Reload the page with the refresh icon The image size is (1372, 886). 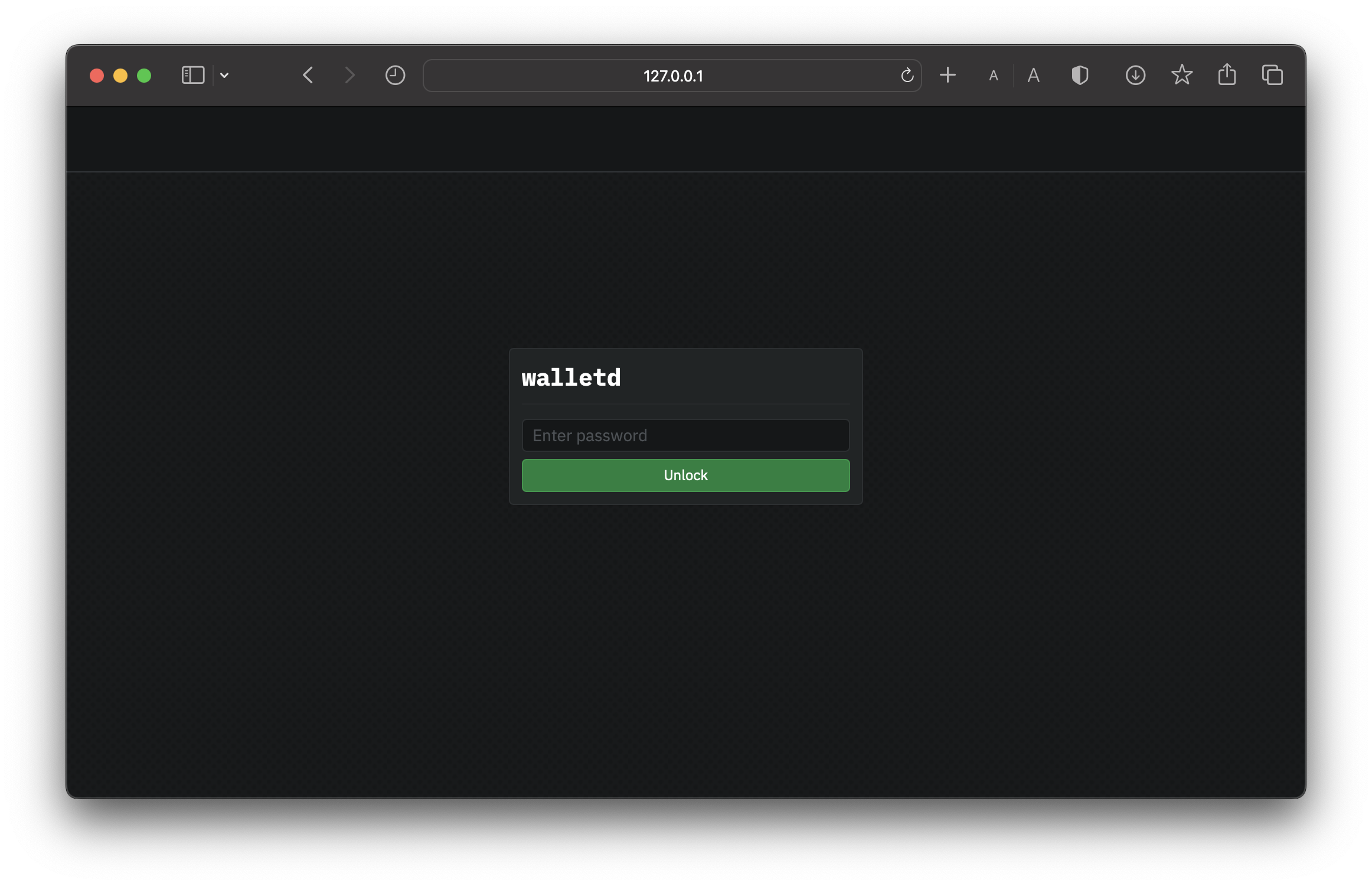[907, 76]
